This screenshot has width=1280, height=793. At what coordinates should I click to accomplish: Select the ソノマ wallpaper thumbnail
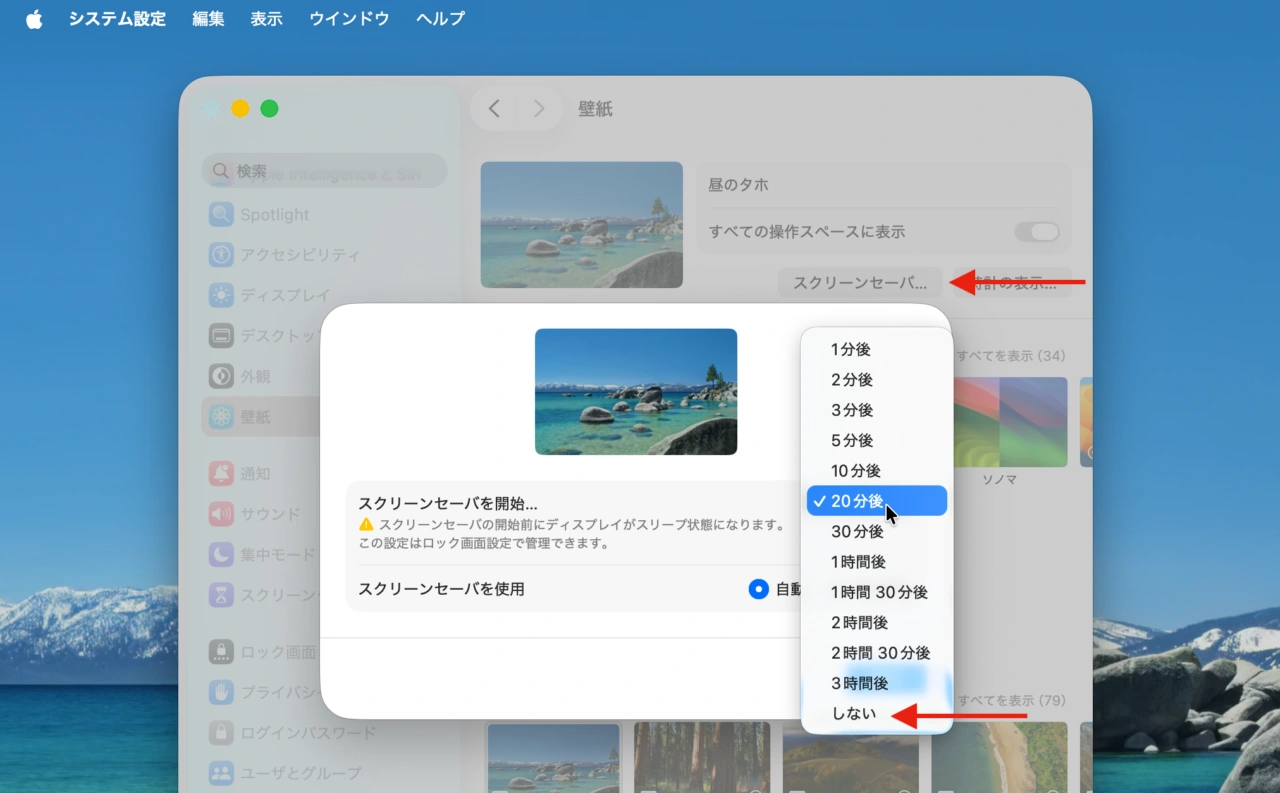[1010, 420]
